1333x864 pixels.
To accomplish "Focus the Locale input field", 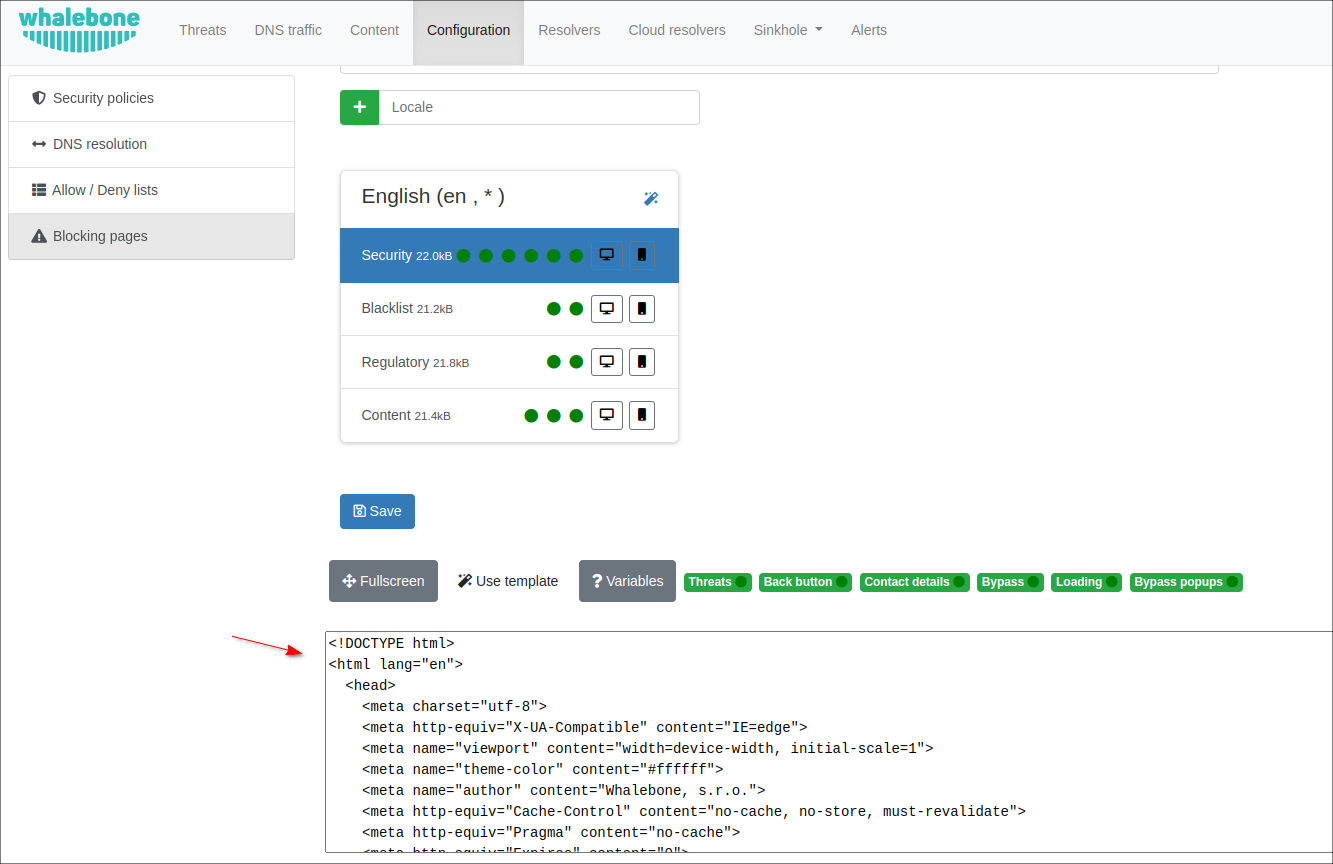I will click(x=538, y=107).
